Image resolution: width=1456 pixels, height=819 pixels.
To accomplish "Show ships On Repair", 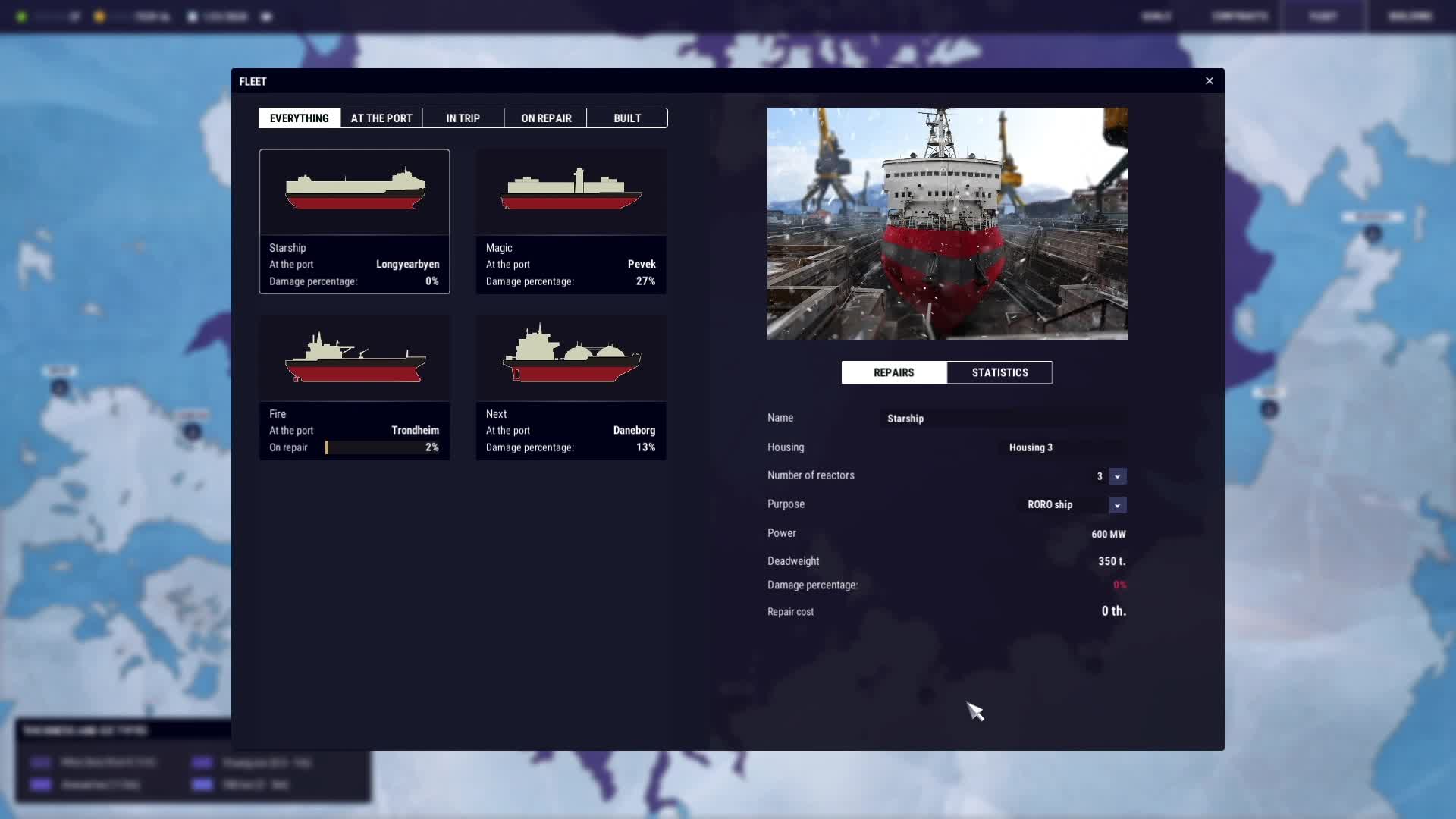I will click(546, 118).
